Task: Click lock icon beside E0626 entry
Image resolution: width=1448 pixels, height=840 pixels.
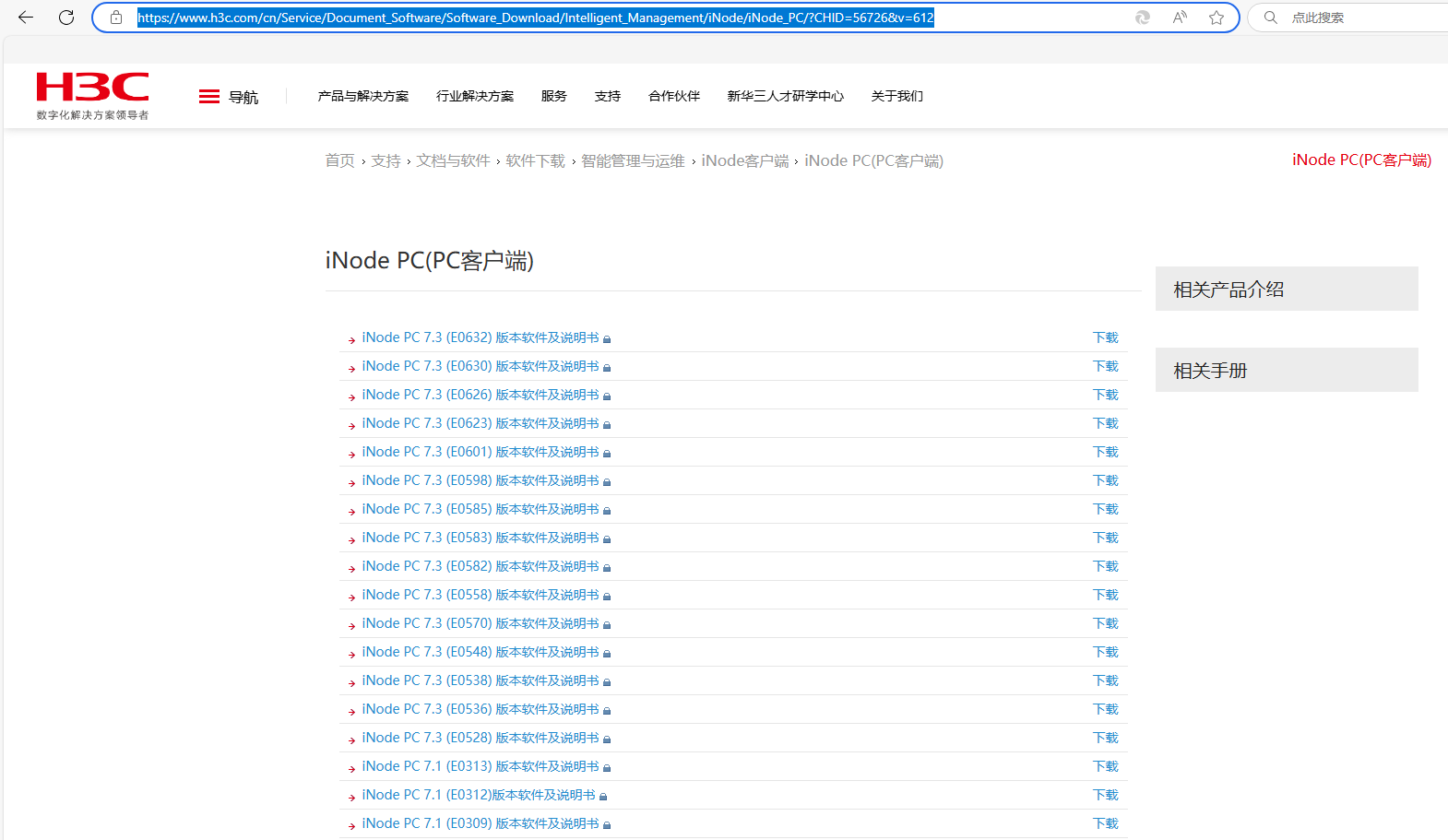Action: 607,396
